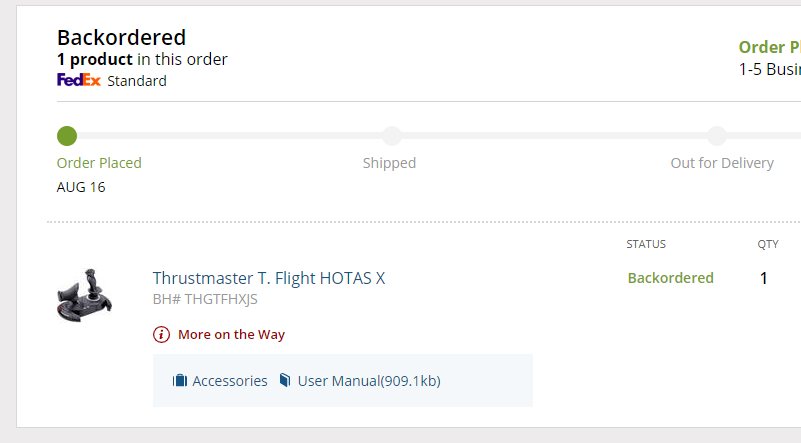This screenshot has width=801, height=443.
Task: Click the Shipped progress step dot
Action: [x=392, y=136]
